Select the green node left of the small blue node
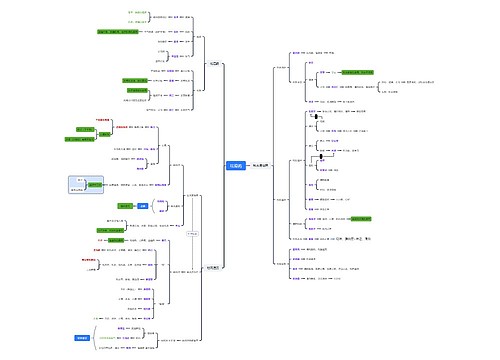Image resolution: width=500 pixels, height=360 pixels. [125, 206]
